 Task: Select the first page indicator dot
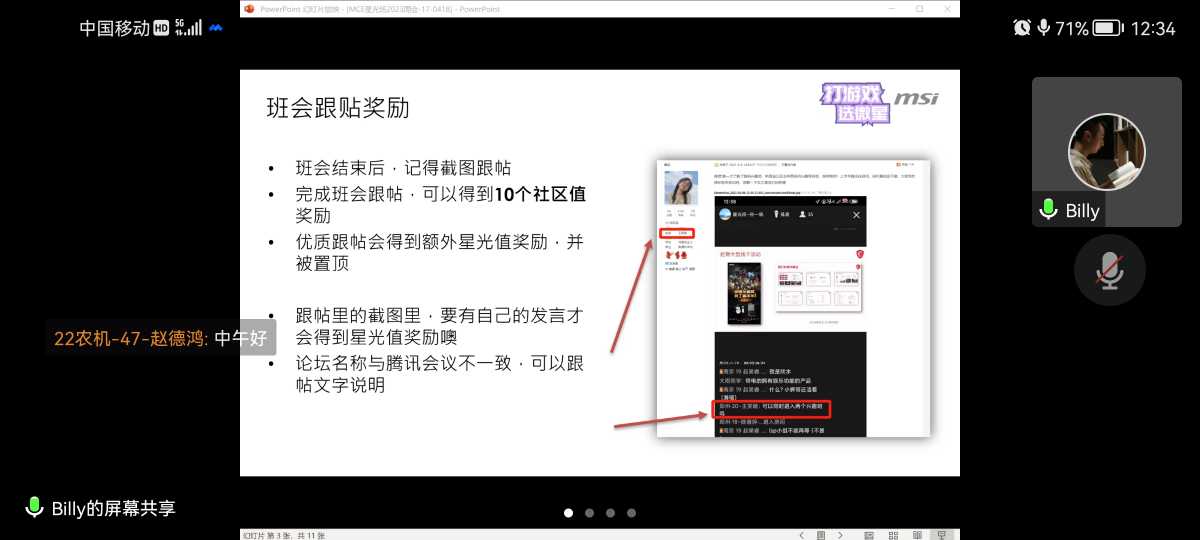(569, 513)
